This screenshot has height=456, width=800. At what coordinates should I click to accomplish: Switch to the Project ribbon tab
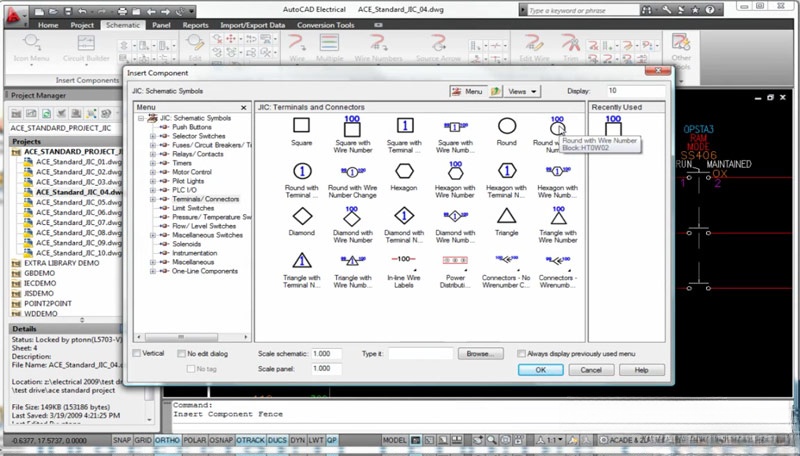pyautogui.click(x=82, y=25)
